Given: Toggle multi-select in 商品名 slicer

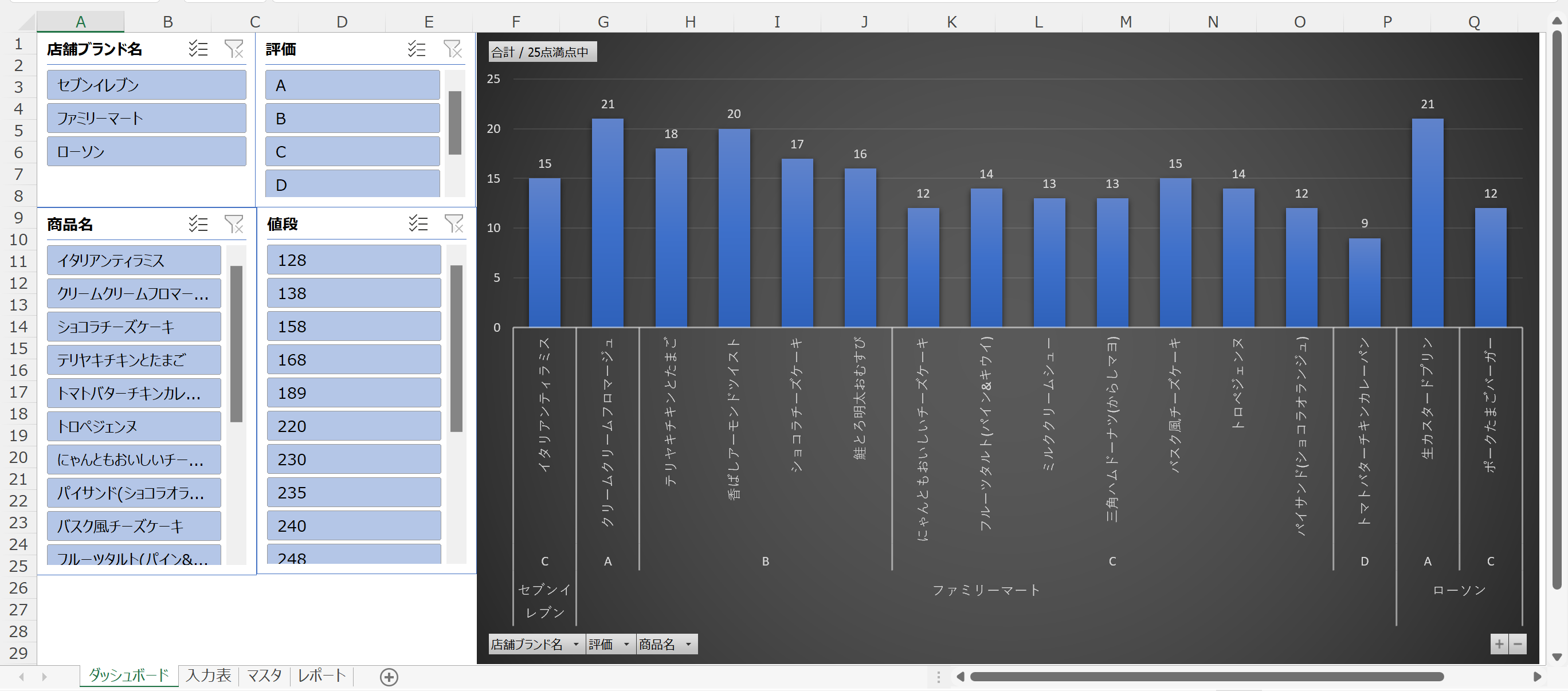Looking at the screenshot, I should 198,224.
